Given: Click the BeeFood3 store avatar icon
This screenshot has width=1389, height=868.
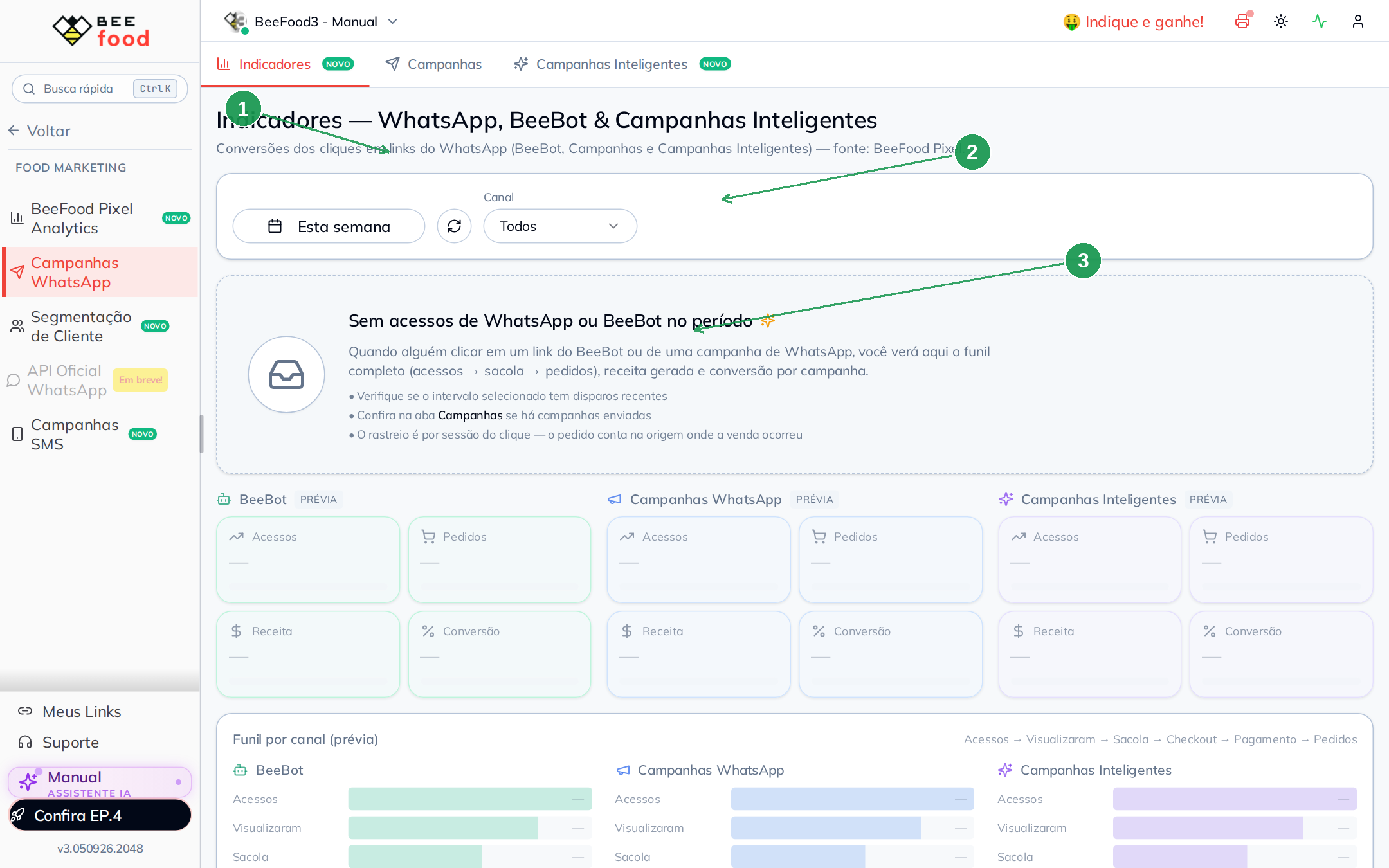Looking at the screenshot, I should [x=235, y=22].
